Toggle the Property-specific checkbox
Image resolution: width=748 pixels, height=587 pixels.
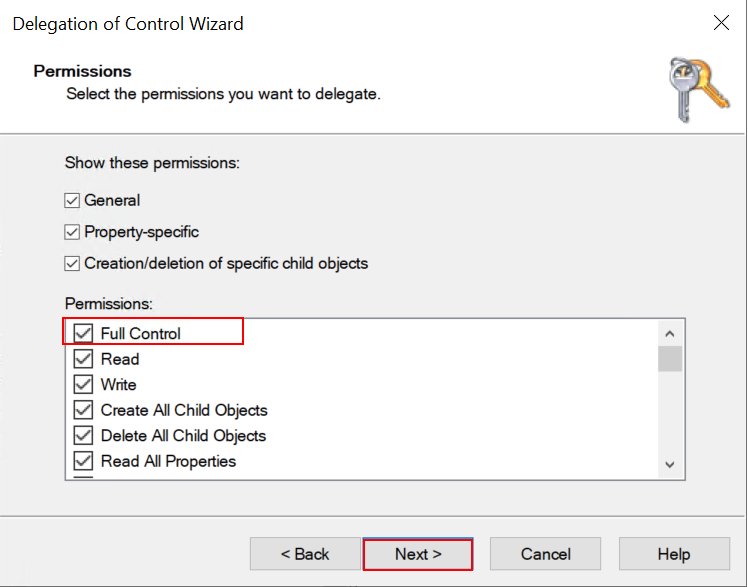pyautogui.click(x=72, y=232)
